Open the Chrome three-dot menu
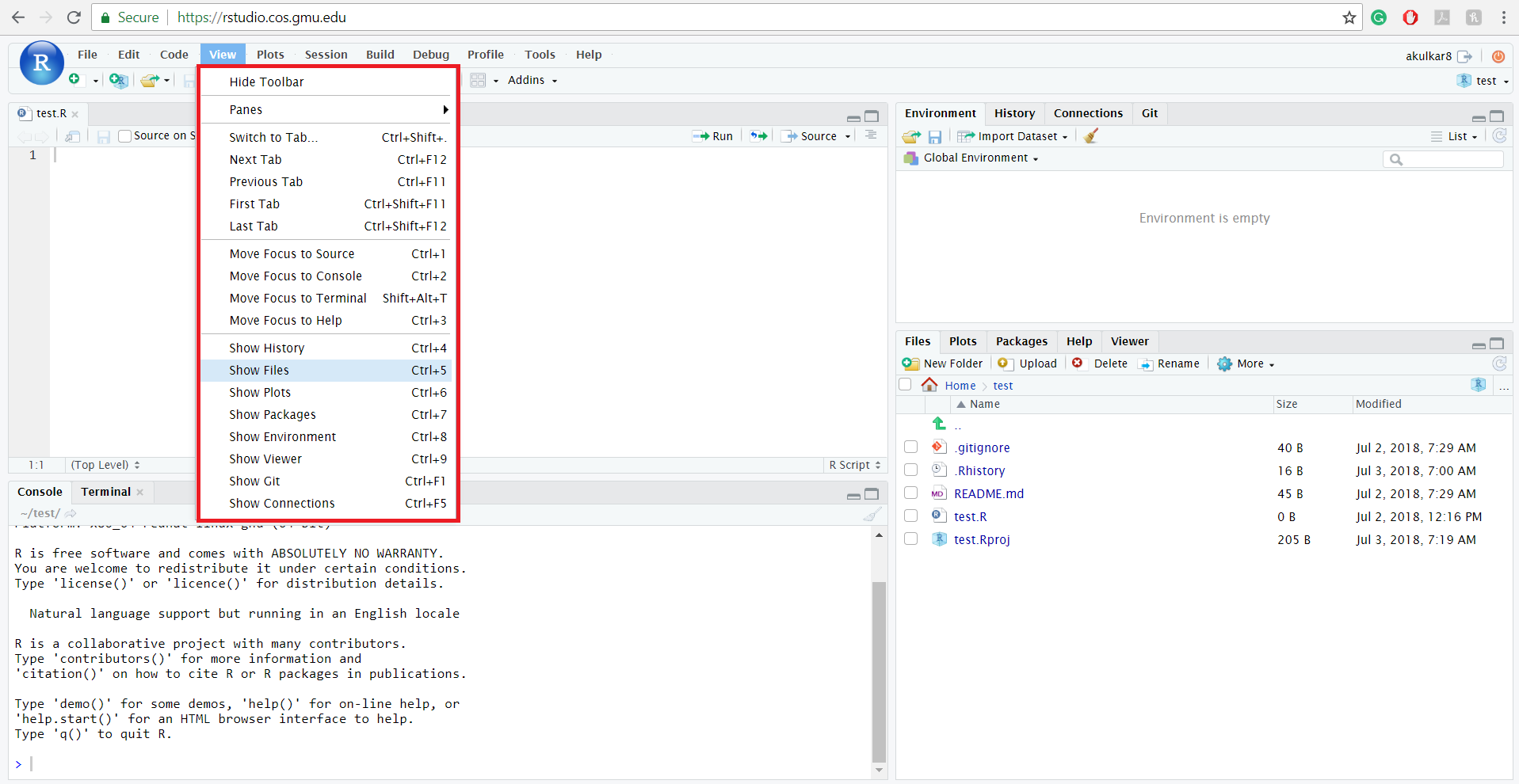This screenshot has width=1519, height=784. click(x=1503, y=17)
